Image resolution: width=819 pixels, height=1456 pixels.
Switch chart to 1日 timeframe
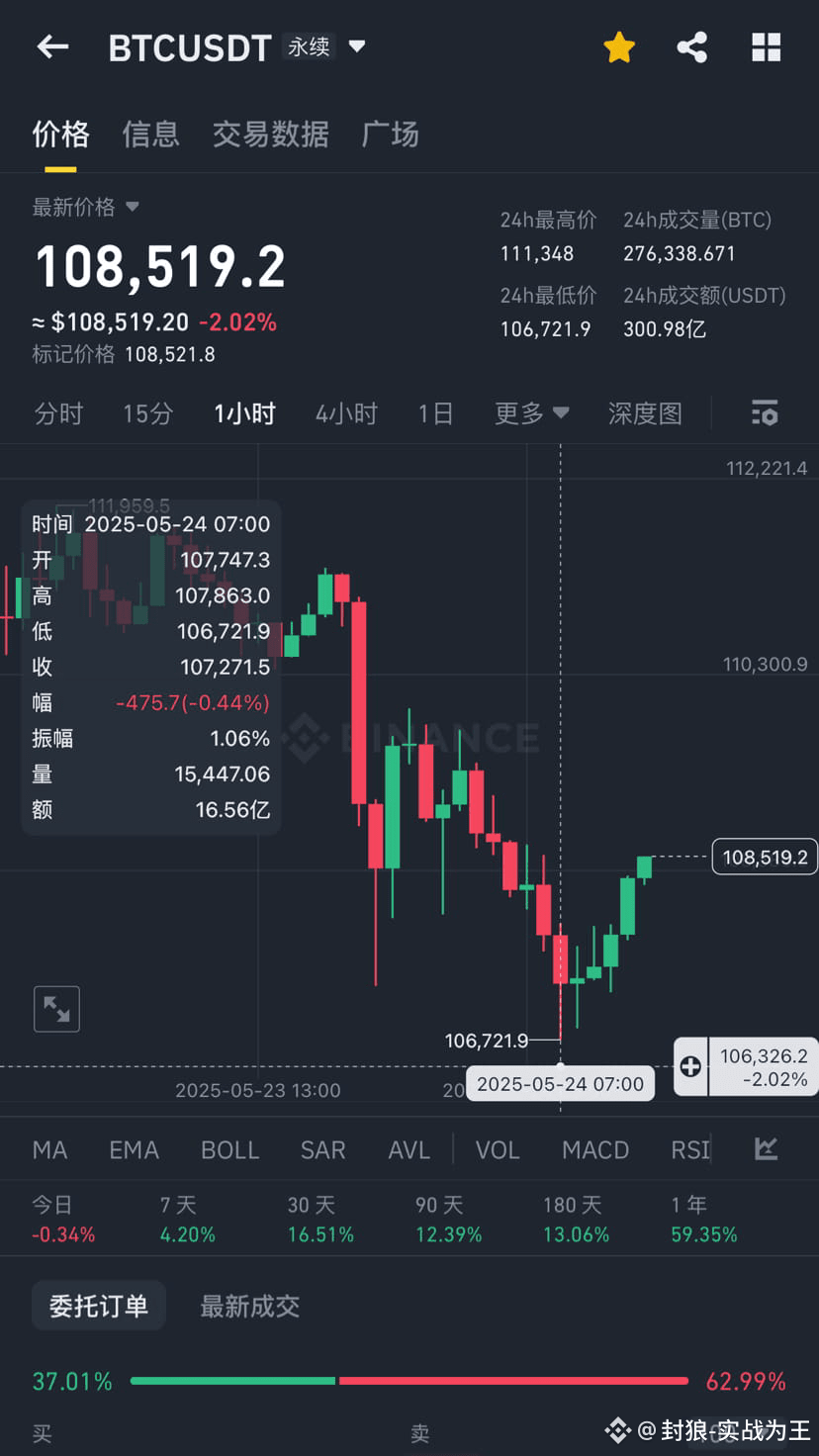tap(435, 412)
